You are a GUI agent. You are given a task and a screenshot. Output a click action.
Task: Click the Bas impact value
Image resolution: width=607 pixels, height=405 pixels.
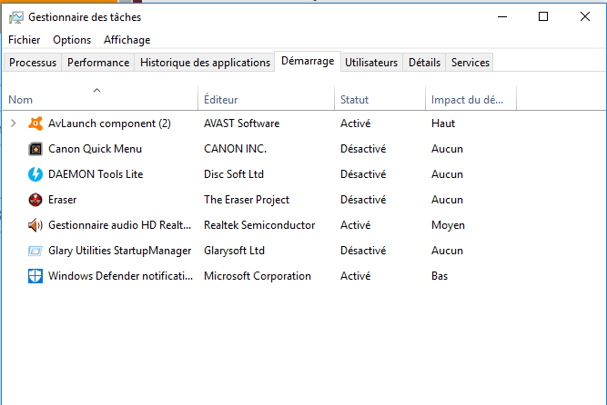[x=439, y=276]
